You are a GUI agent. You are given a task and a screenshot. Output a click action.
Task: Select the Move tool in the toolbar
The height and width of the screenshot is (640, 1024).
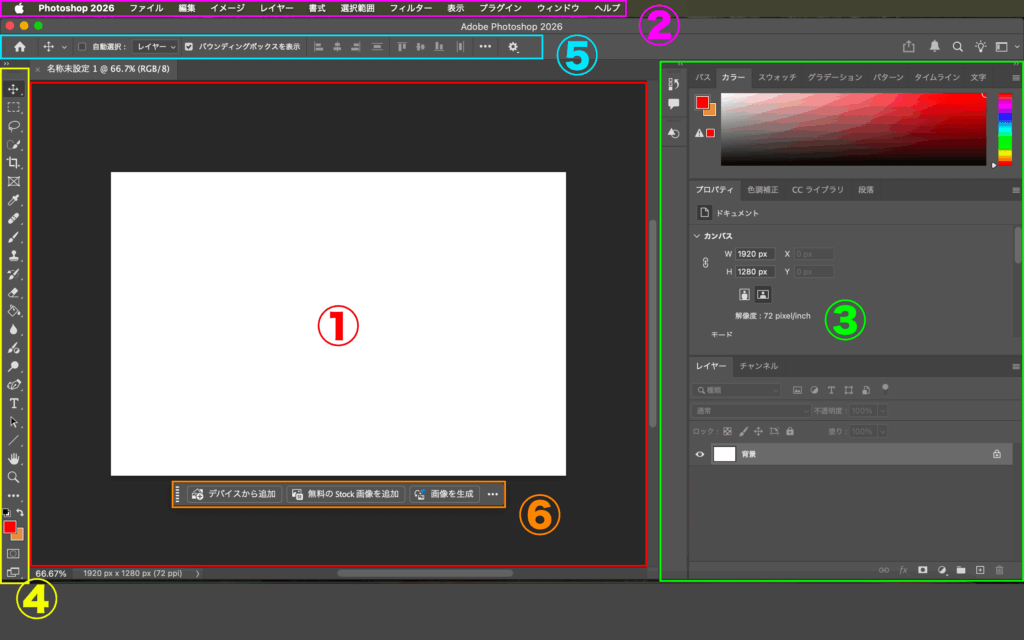tap(14, 89)
